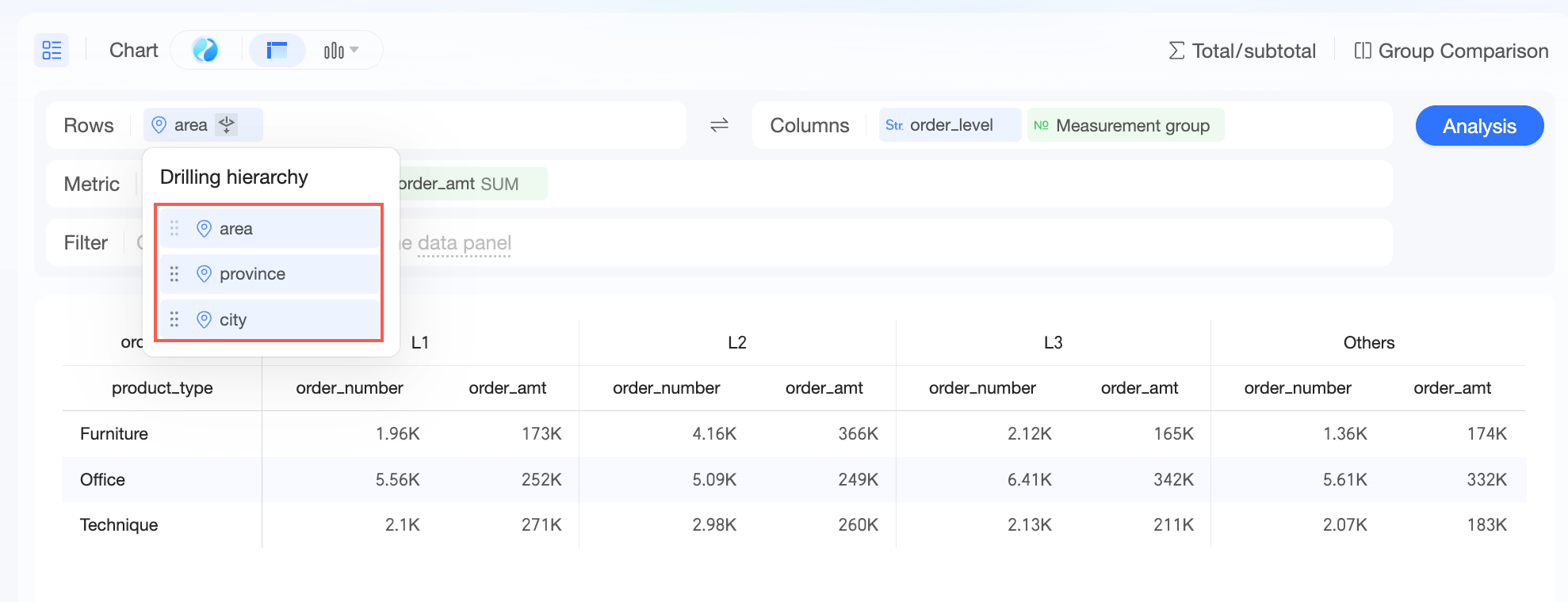The height and width of the screenshot is (602, 1568).
Task: Click the L2 column header
Action: coord(737,342)
